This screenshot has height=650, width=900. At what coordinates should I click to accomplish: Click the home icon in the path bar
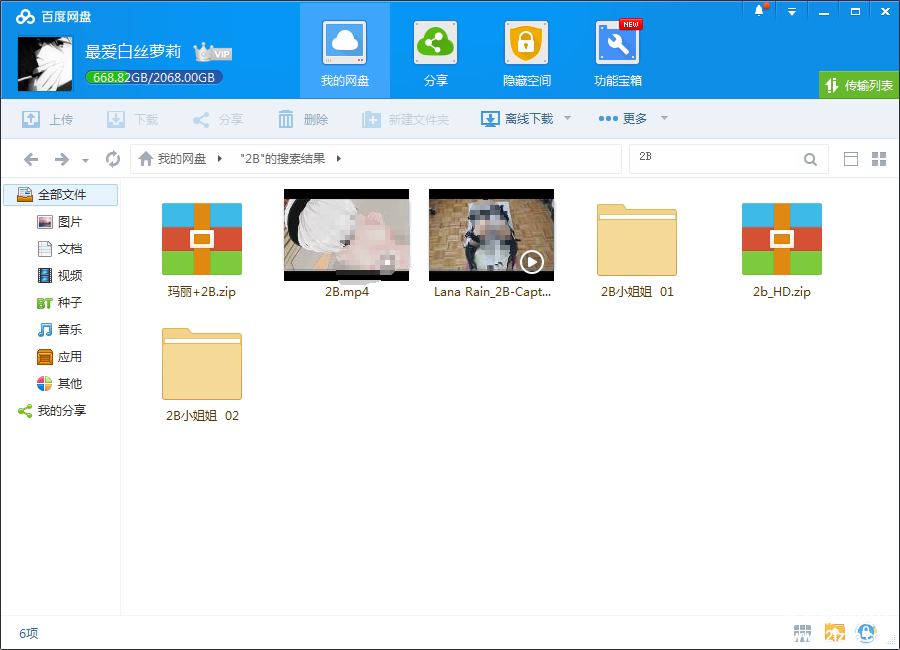point(146,158)
